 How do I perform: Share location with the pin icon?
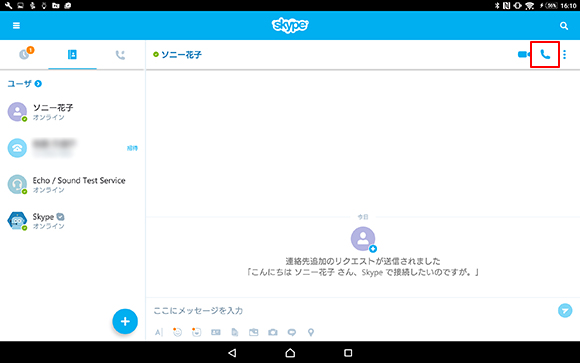pos(311,332)
